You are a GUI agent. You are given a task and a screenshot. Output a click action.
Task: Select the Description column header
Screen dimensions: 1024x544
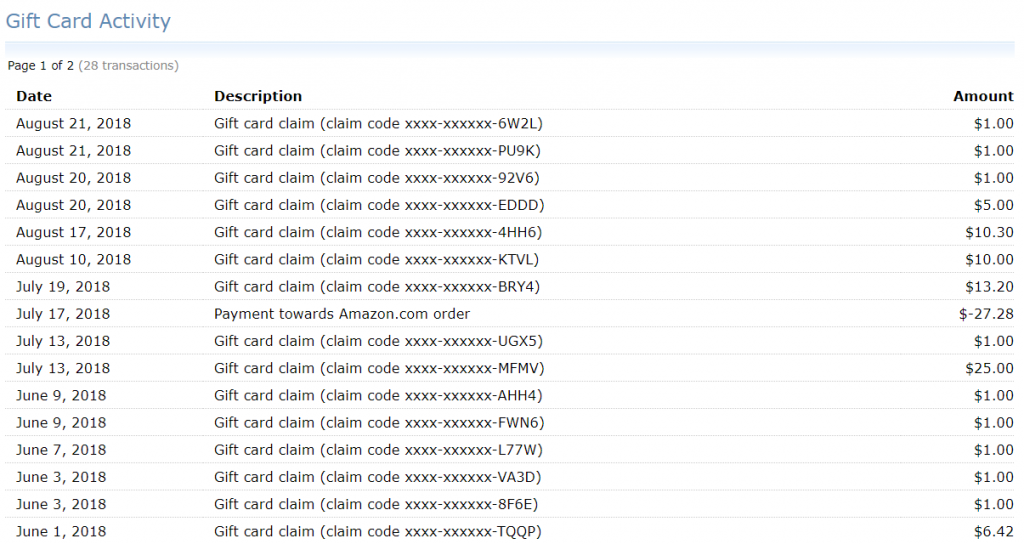click(258, 96)
